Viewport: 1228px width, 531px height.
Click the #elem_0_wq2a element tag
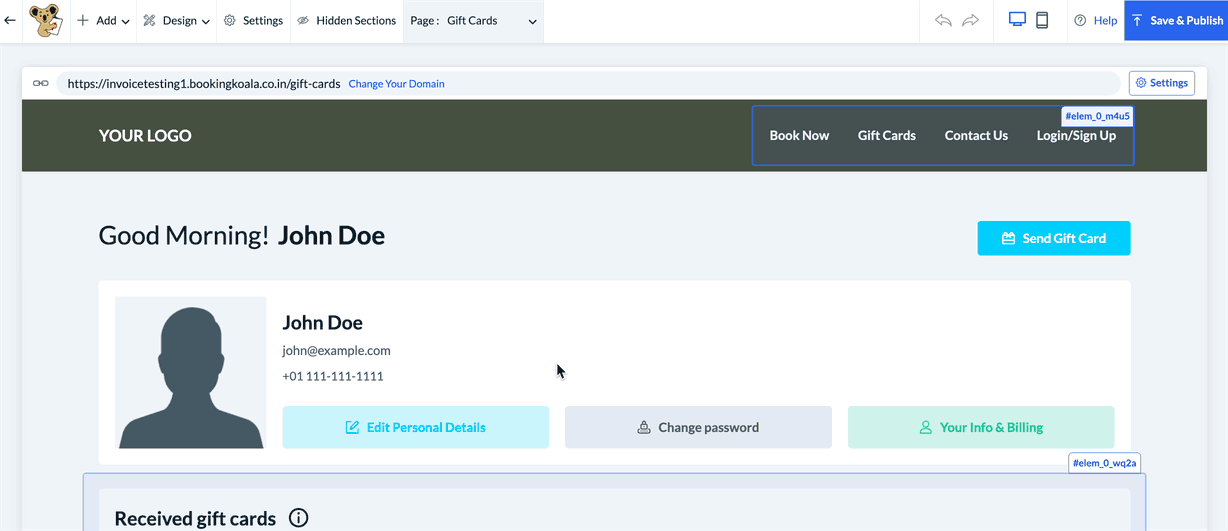pos(1105,463)
